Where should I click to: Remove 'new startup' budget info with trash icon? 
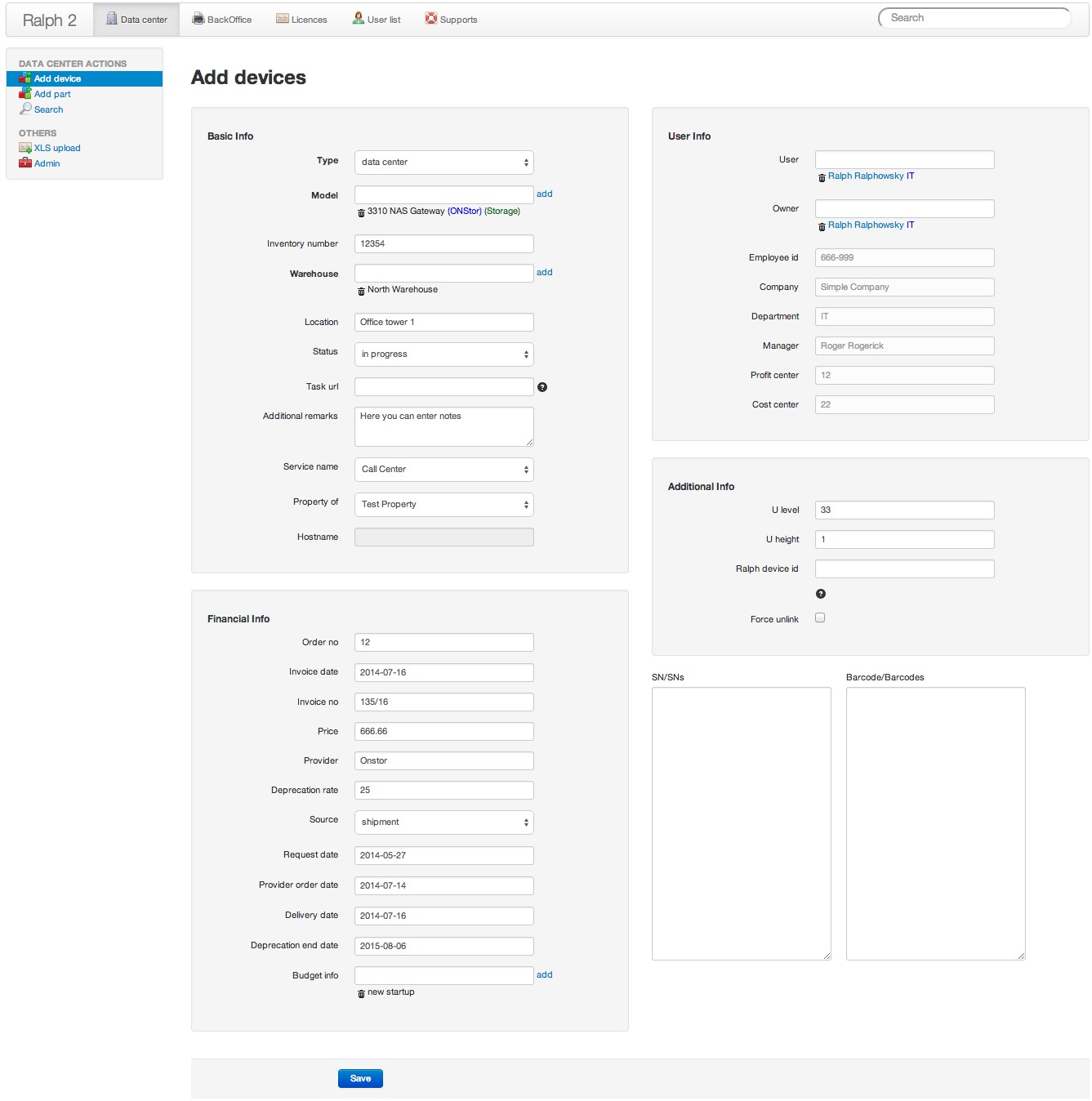click(x=361, y=993)
